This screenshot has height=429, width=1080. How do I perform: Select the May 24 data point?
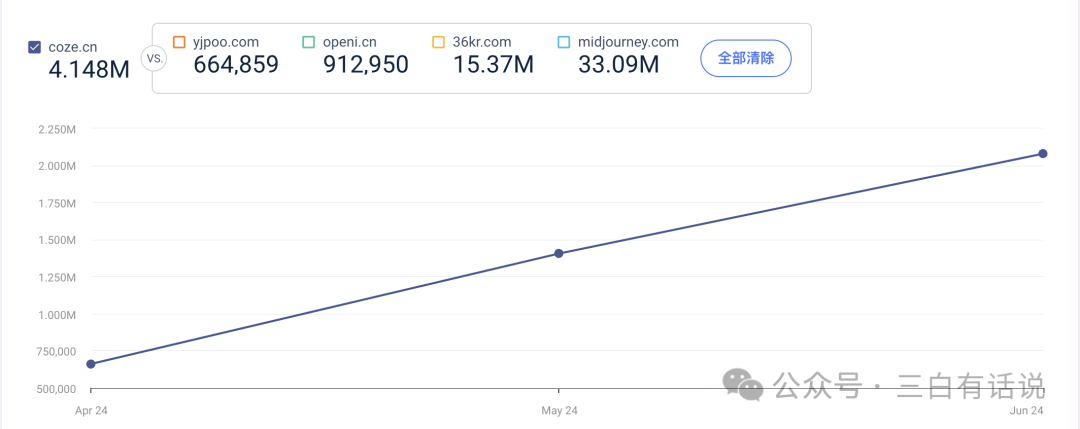559,253
